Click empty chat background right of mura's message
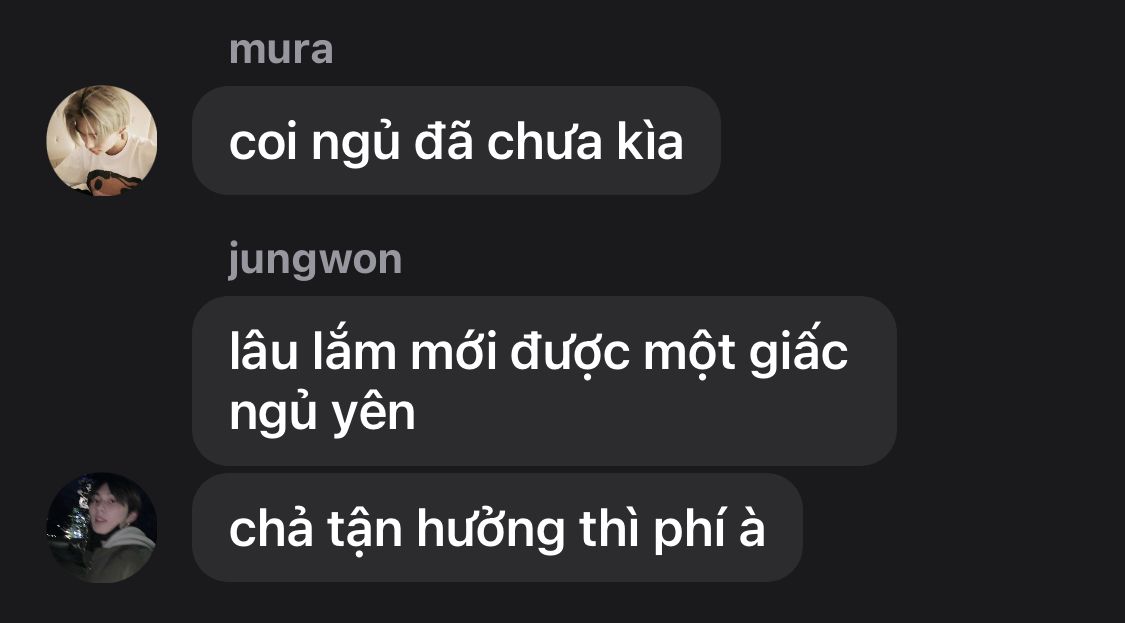Image resolution: width=1125 pixels, height=623 pixels. pyautogui.click(x=918, y=141)
